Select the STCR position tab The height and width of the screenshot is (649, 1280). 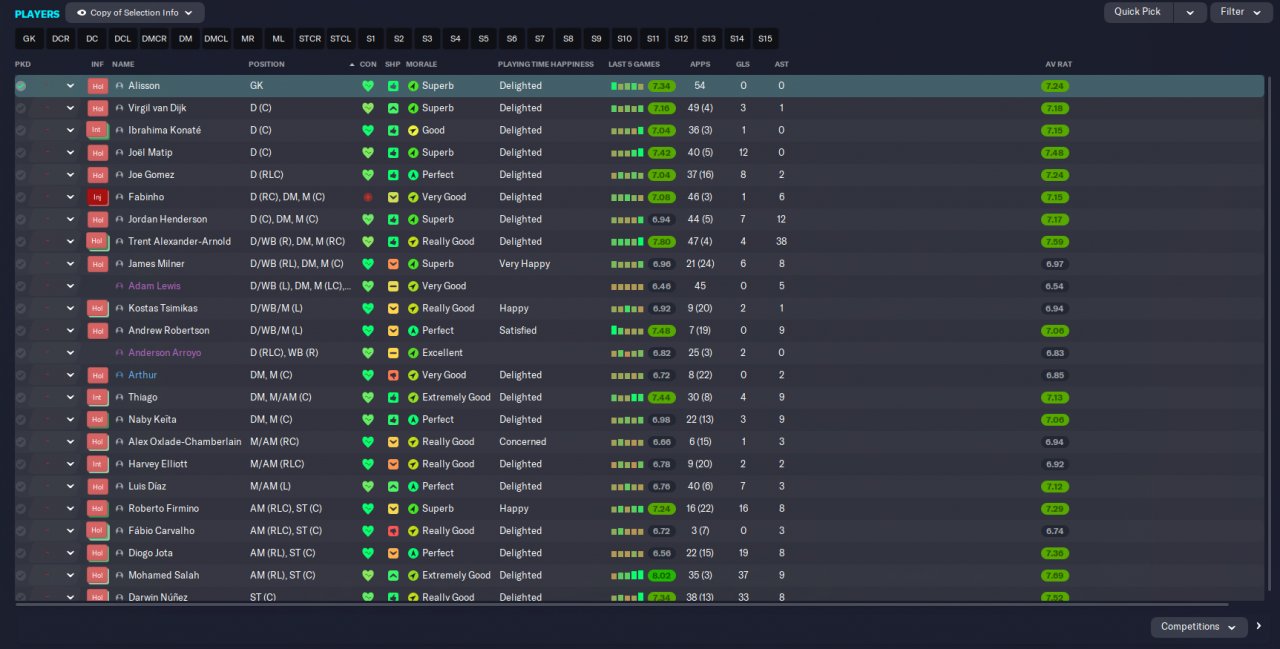310,39
